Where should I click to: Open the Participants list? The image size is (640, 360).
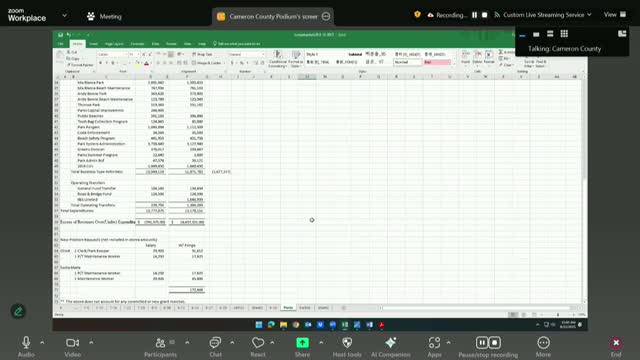160,347
